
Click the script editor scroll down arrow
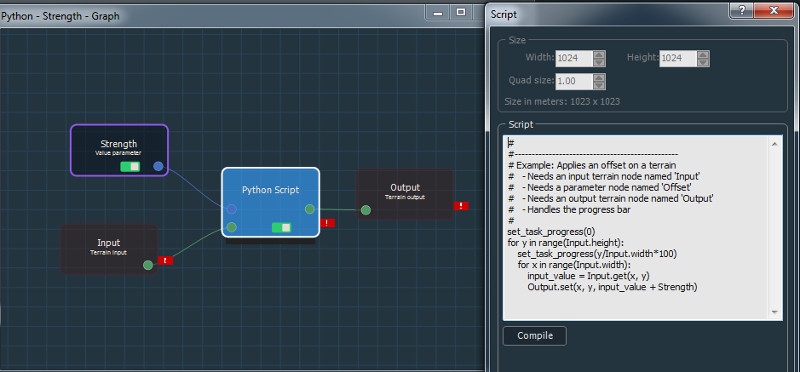[x=774, y=311]
